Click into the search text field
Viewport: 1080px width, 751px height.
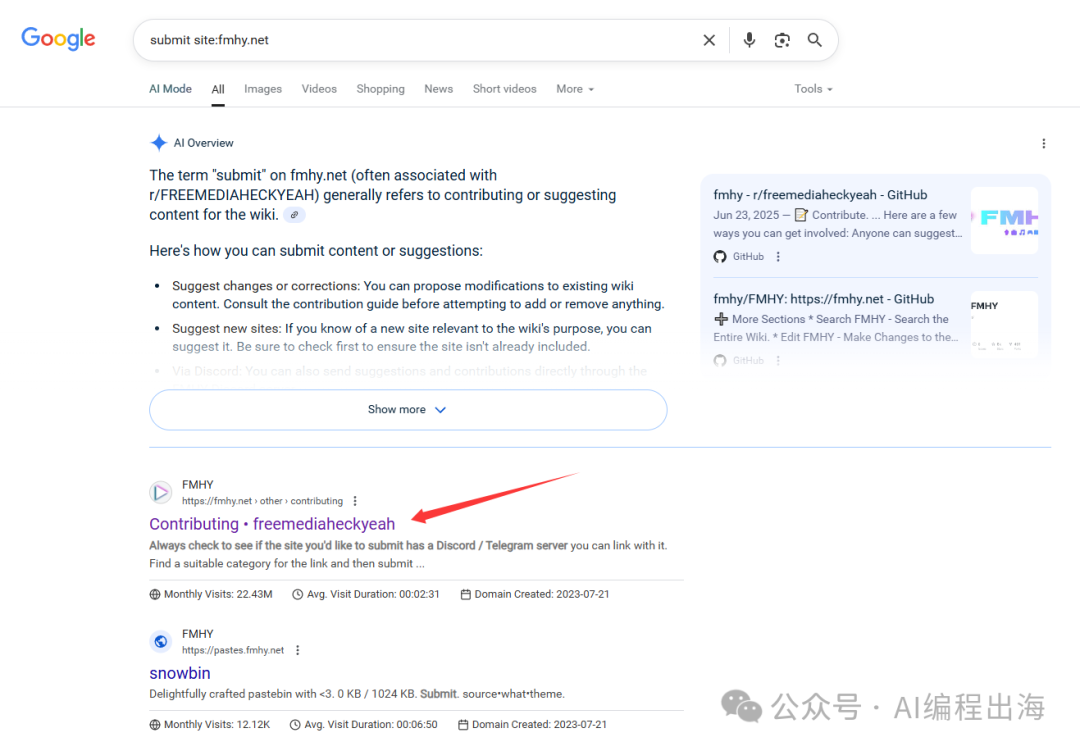[420, 40]
